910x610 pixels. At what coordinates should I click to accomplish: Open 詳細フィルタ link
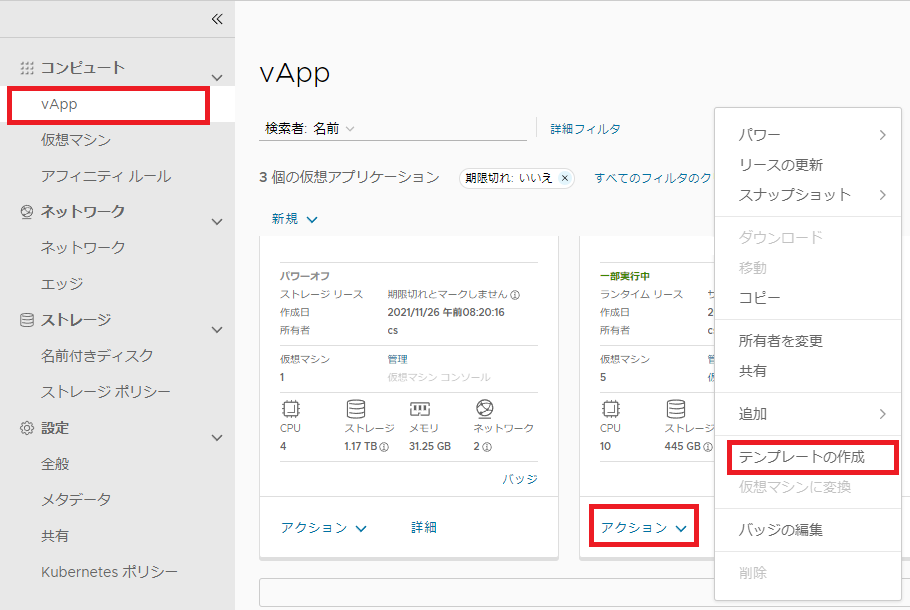pos(585,129)
